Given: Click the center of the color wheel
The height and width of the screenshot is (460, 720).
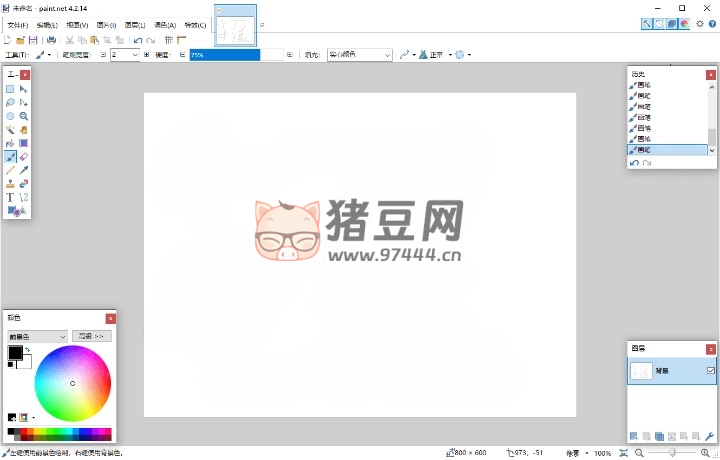Looking at the screenshot, I should point(73,383).
